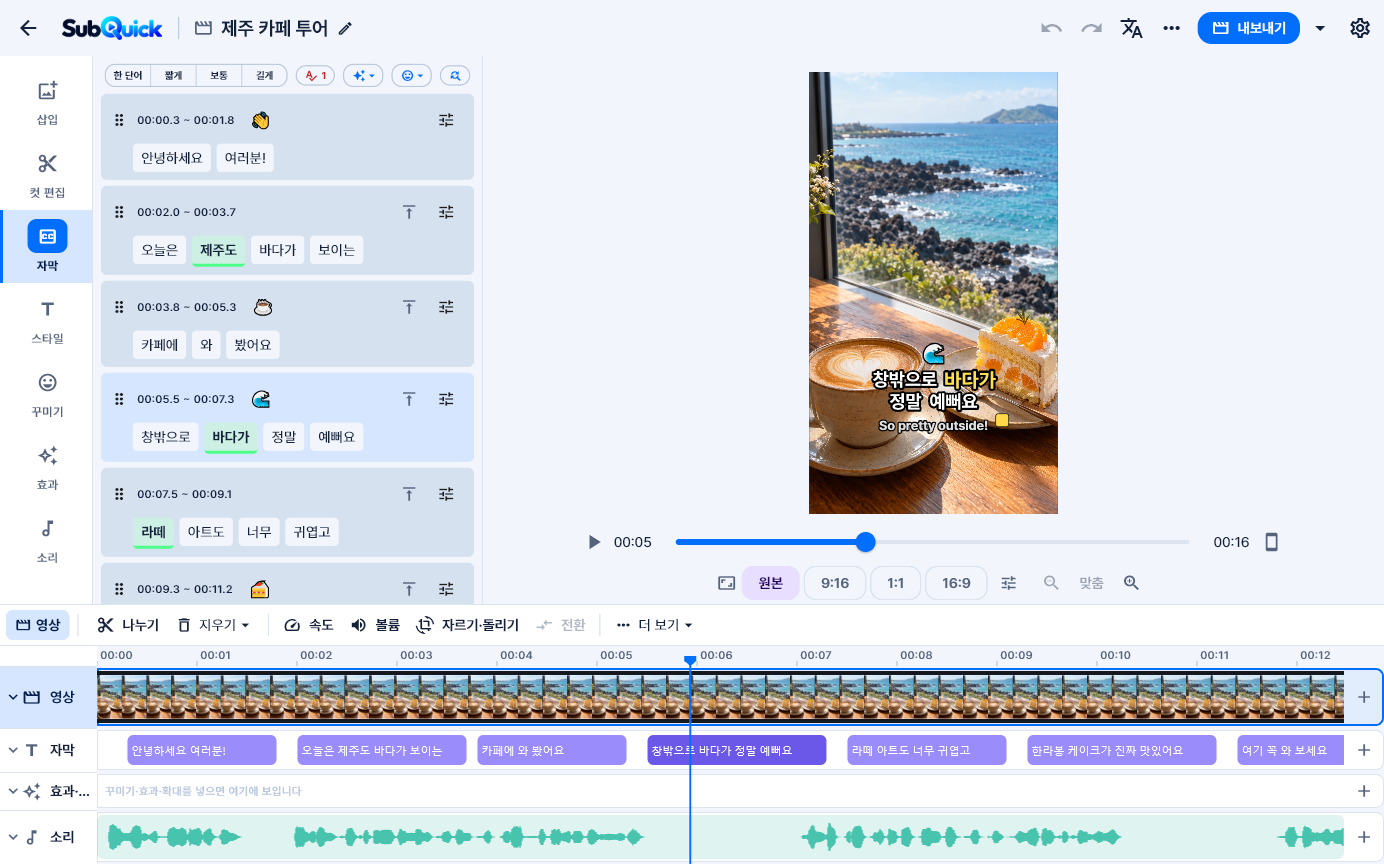Open the emoji dropdown above subtitle list

point(411,75)
